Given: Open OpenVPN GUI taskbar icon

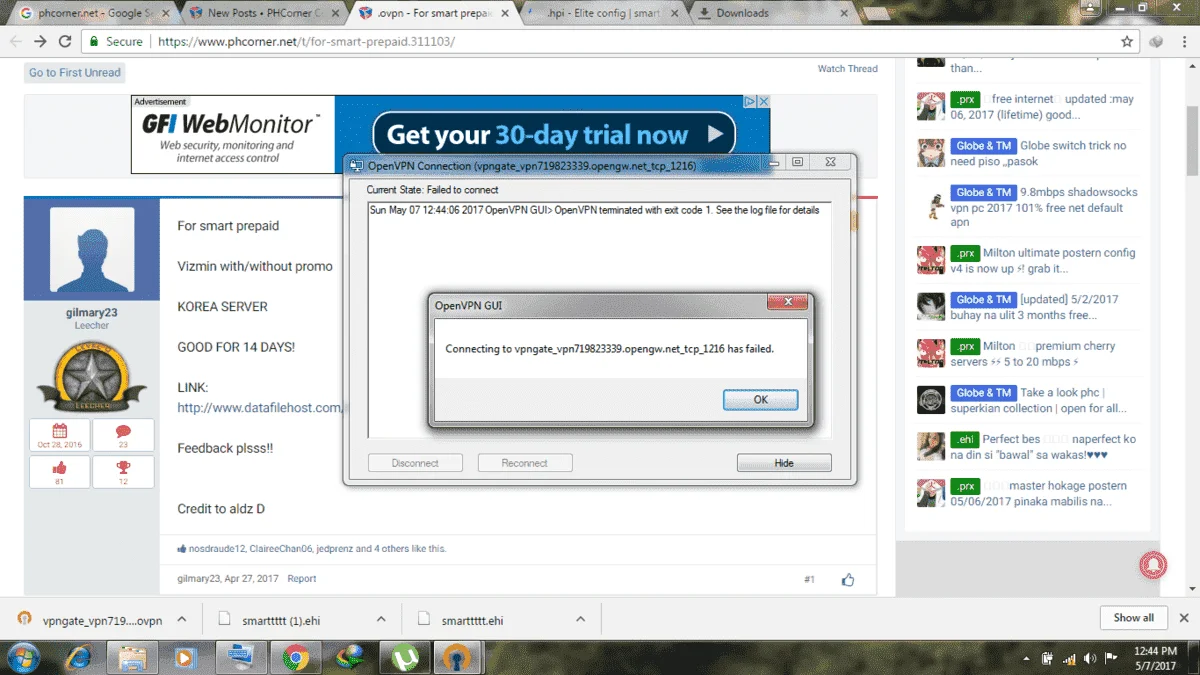Looking at the screenshot, I should click(x=457, y=658).
